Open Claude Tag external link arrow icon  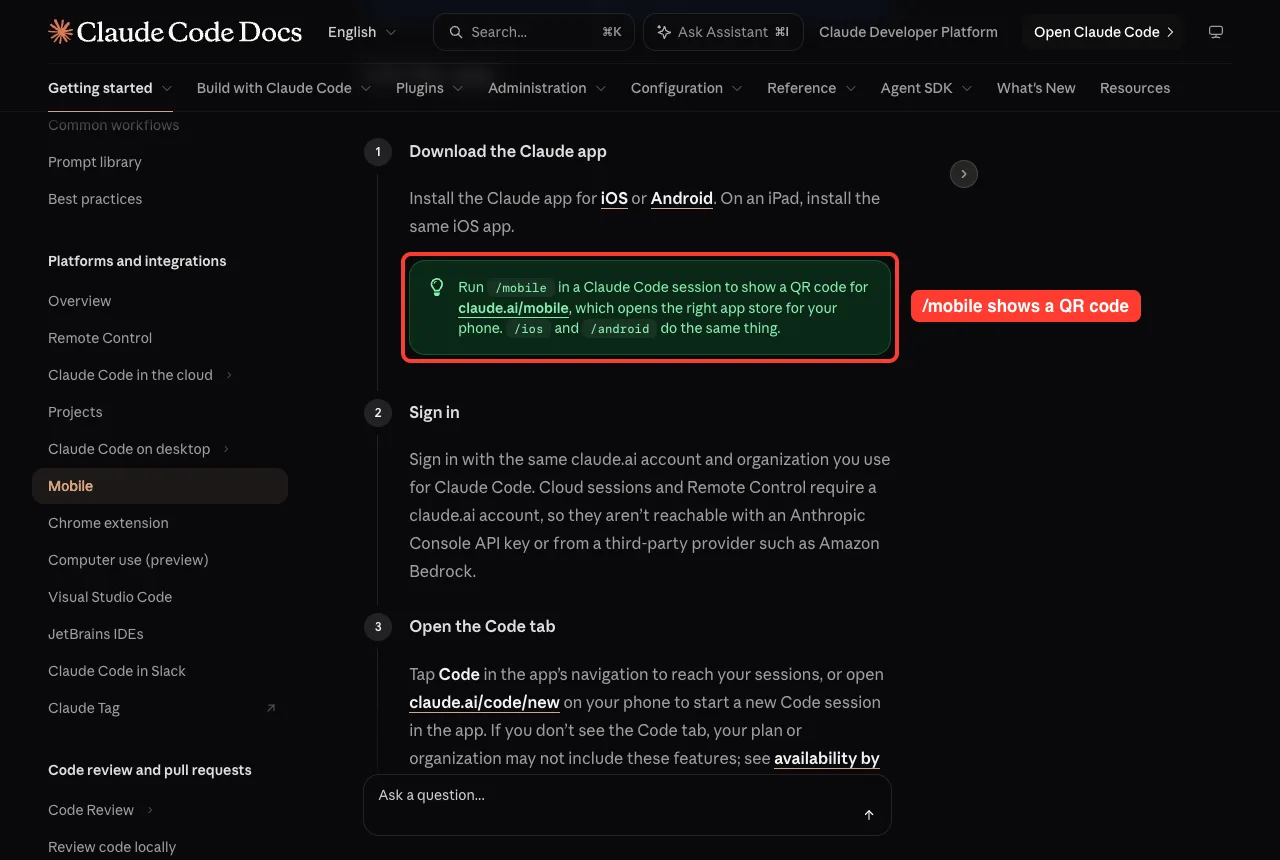coord(270,708)
